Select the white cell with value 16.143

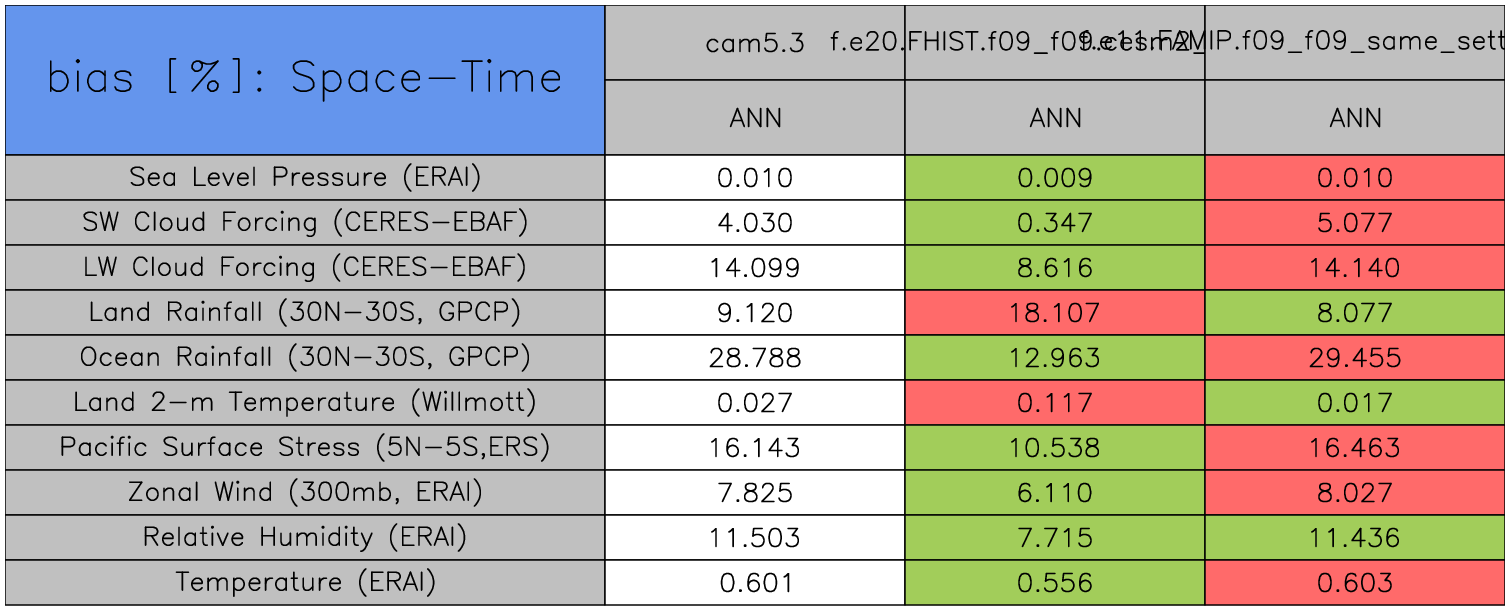755,447
